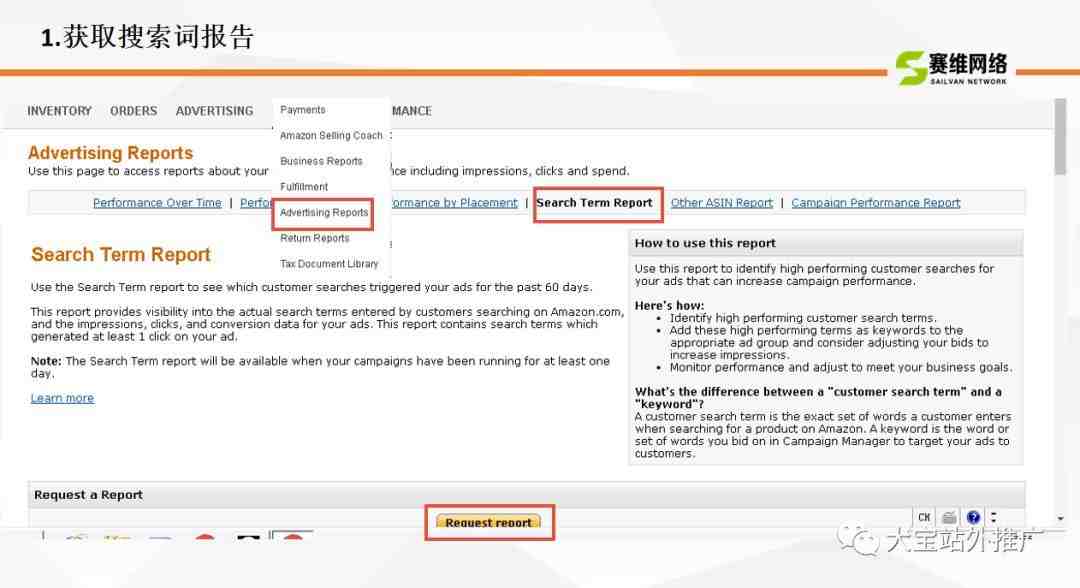This screenshot has height=588, width=1080.
Task: Click the Advertising Reports page heading
Action: [x=110, y=153]
